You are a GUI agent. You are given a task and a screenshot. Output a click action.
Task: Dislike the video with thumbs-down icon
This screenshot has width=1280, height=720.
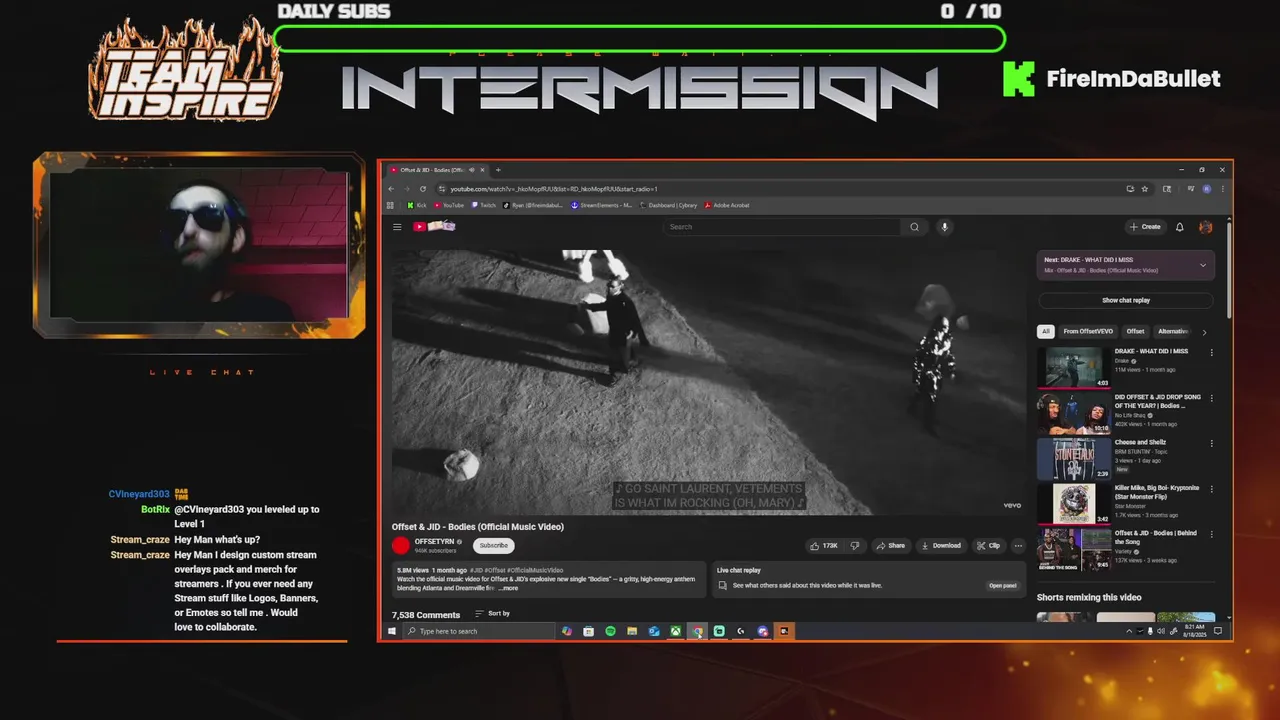click(854, 546)
